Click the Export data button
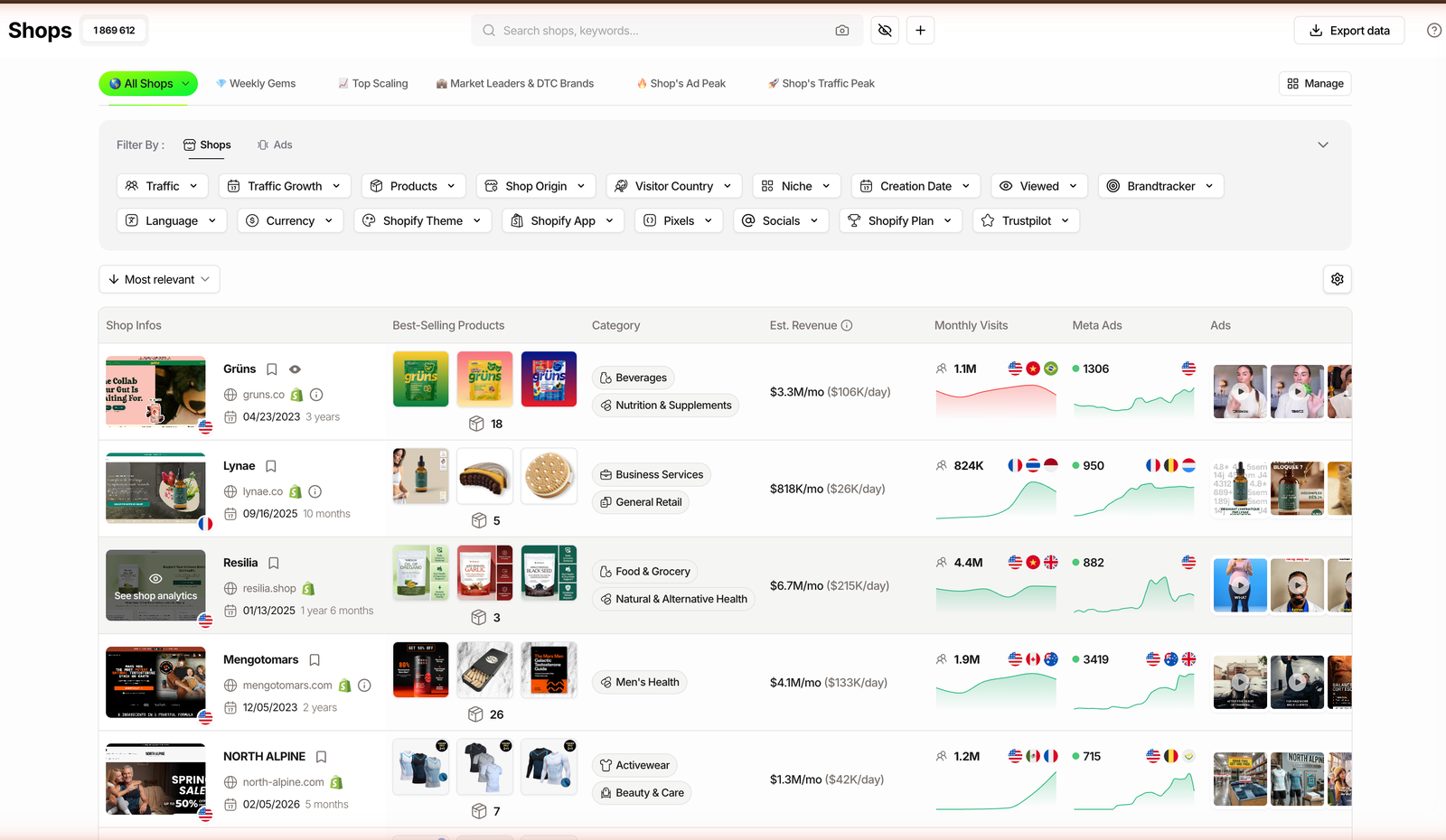Screen dimensions: 1446x840 (x=1349, y=31)
